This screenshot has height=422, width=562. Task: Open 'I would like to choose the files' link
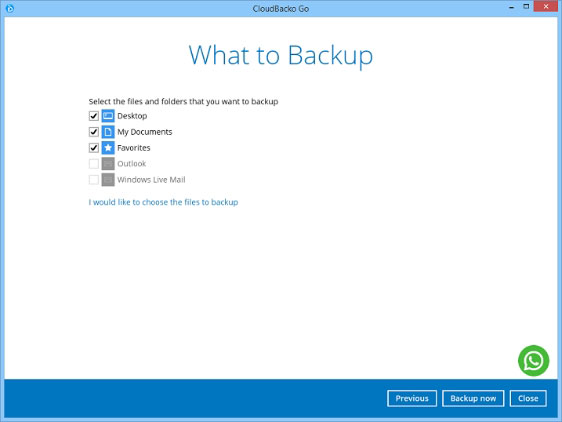click(163, 202)
